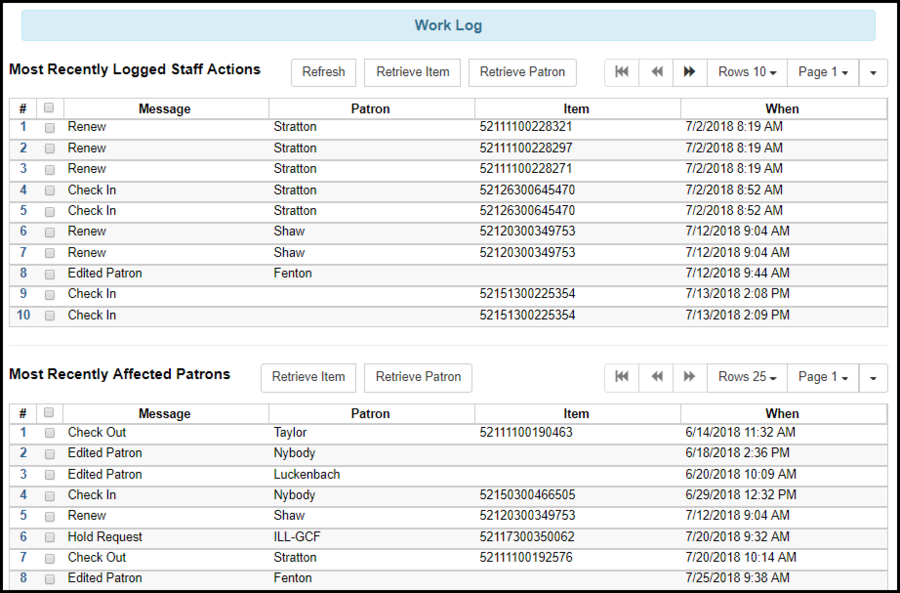Click Retrieve Patron in Affected Patrons section
The height and width of the screenshot is (593, 900).
[418, 377]
